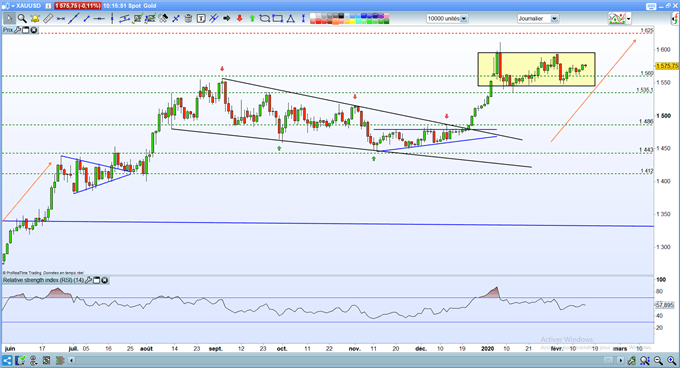The height and width of the screenshot is (368, 680).
Task: Zoom in using bottom magnifier plus
Action: (671, 361)
